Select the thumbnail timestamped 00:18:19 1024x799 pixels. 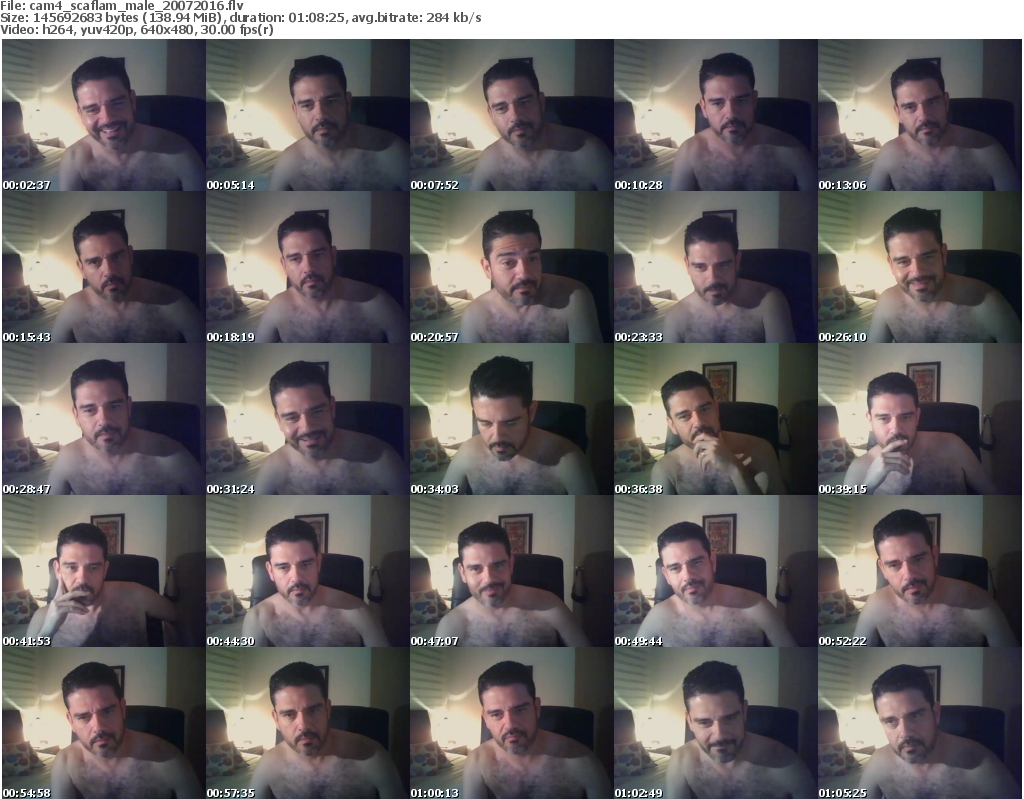click(308, 267)
